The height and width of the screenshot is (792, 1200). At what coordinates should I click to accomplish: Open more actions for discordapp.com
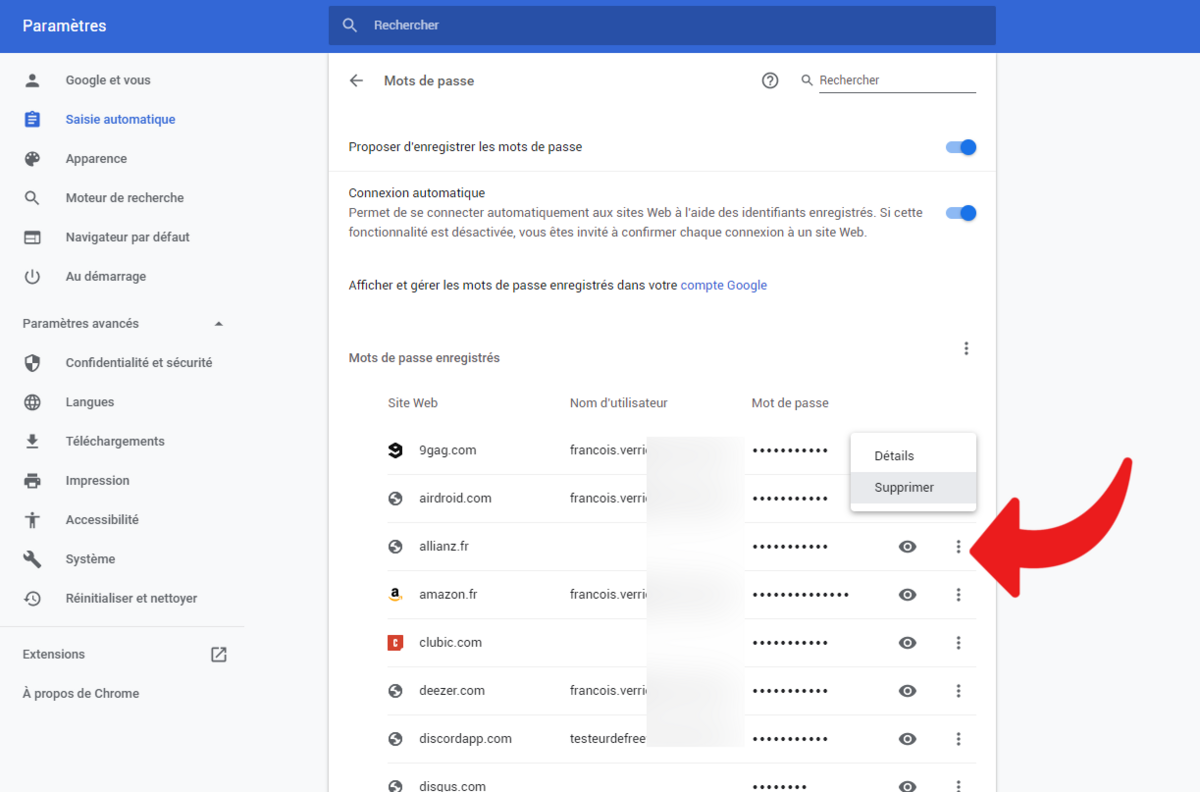click(958, 739)
